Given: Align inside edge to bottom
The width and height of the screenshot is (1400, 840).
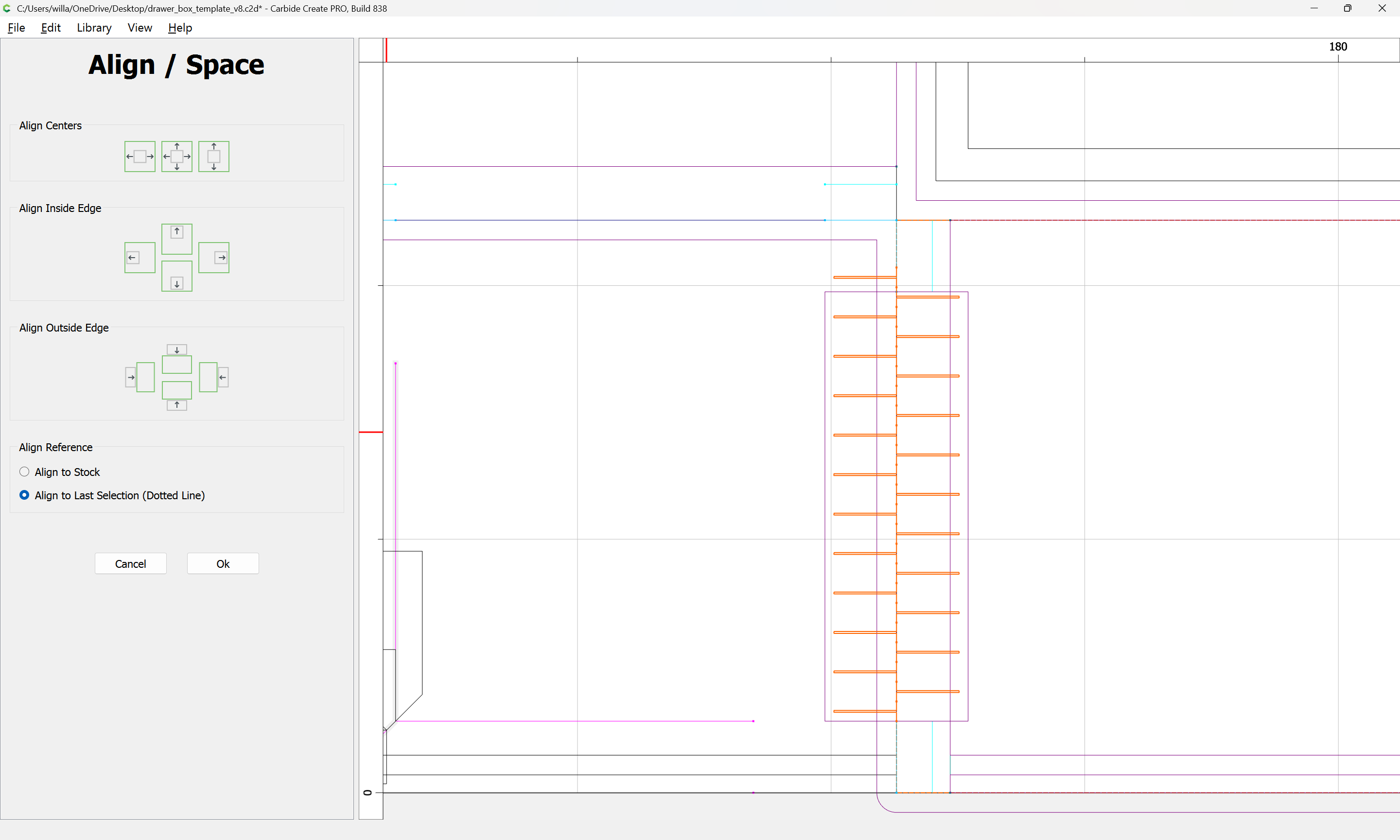Looking at the screenshot, I should coord(176,276).
